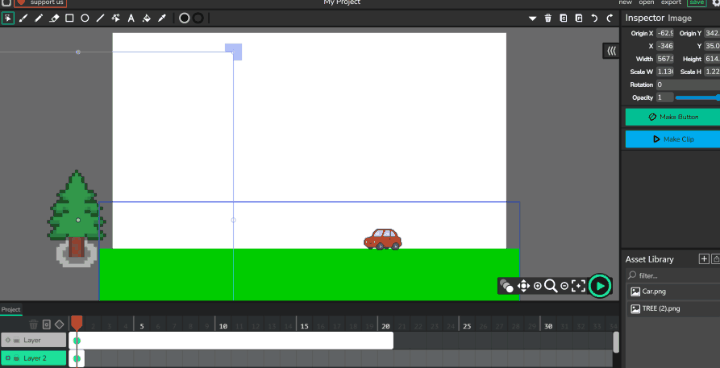Edit the Scale W field
720x368 pixels.
(x=665, y=72)
